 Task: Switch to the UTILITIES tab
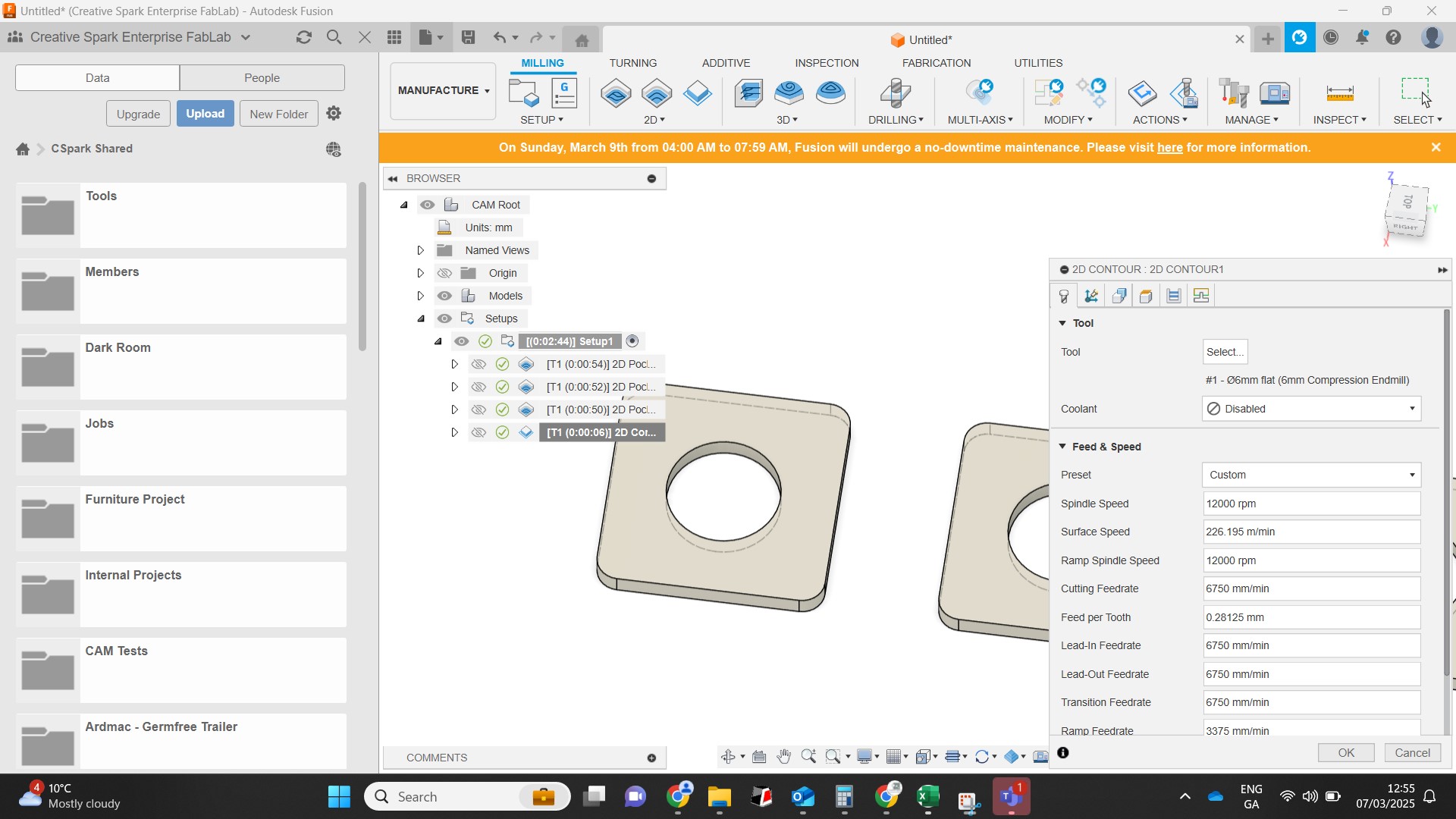tap(1038, 63)
